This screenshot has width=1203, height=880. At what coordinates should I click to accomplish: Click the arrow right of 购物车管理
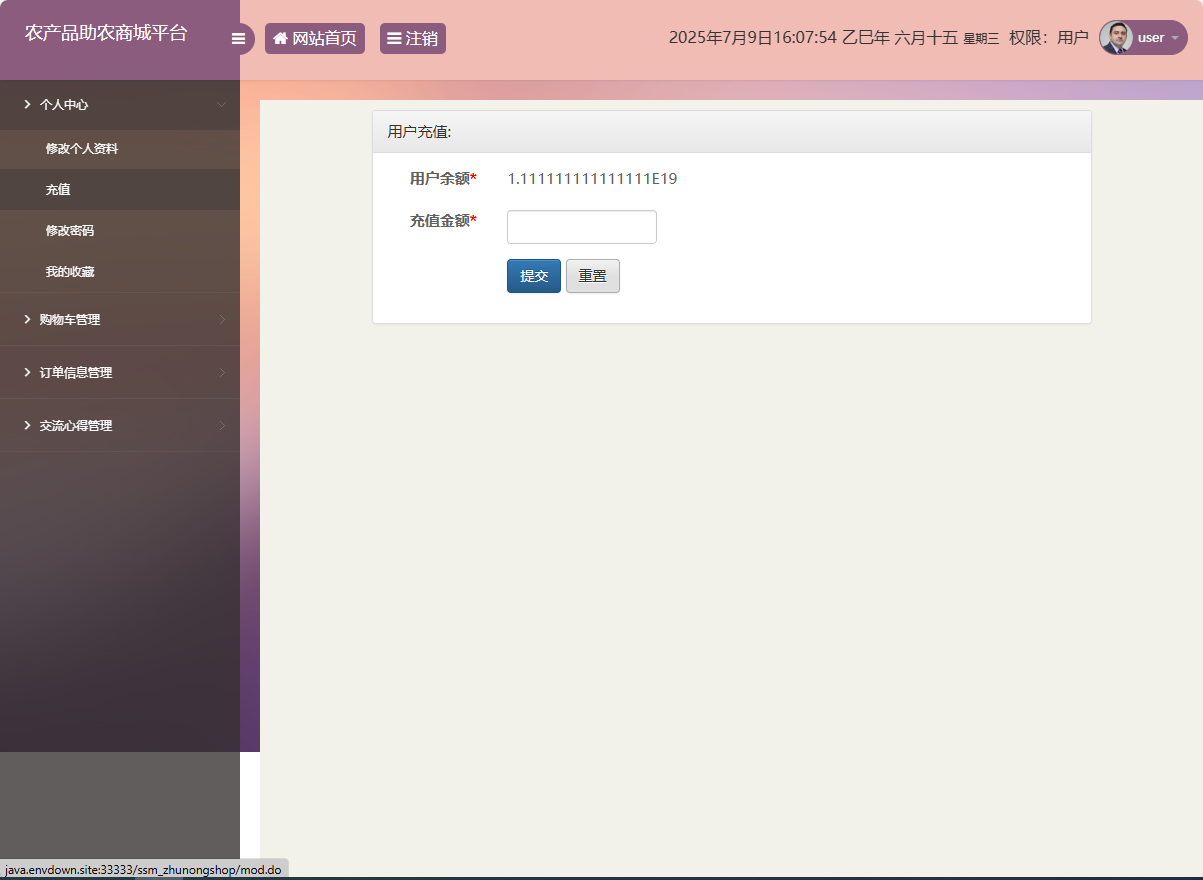222,319
